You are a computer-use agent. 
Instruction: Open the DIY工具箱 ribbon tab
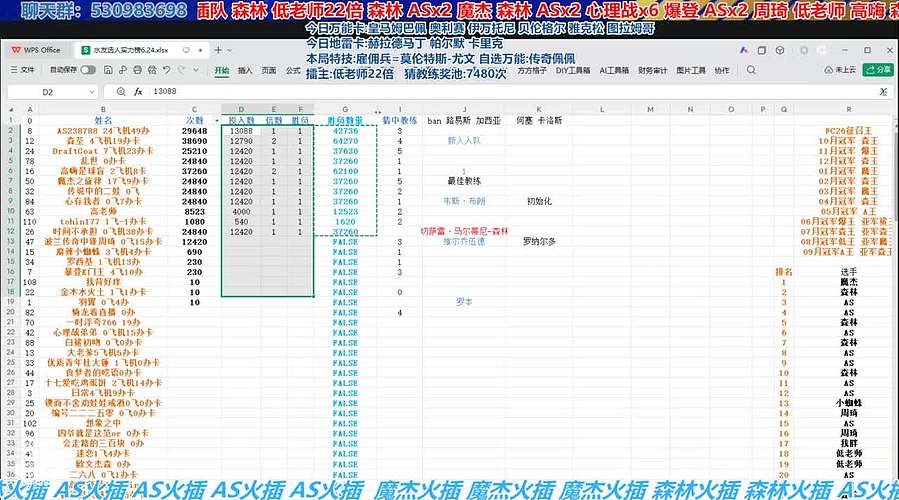point(572,71)
